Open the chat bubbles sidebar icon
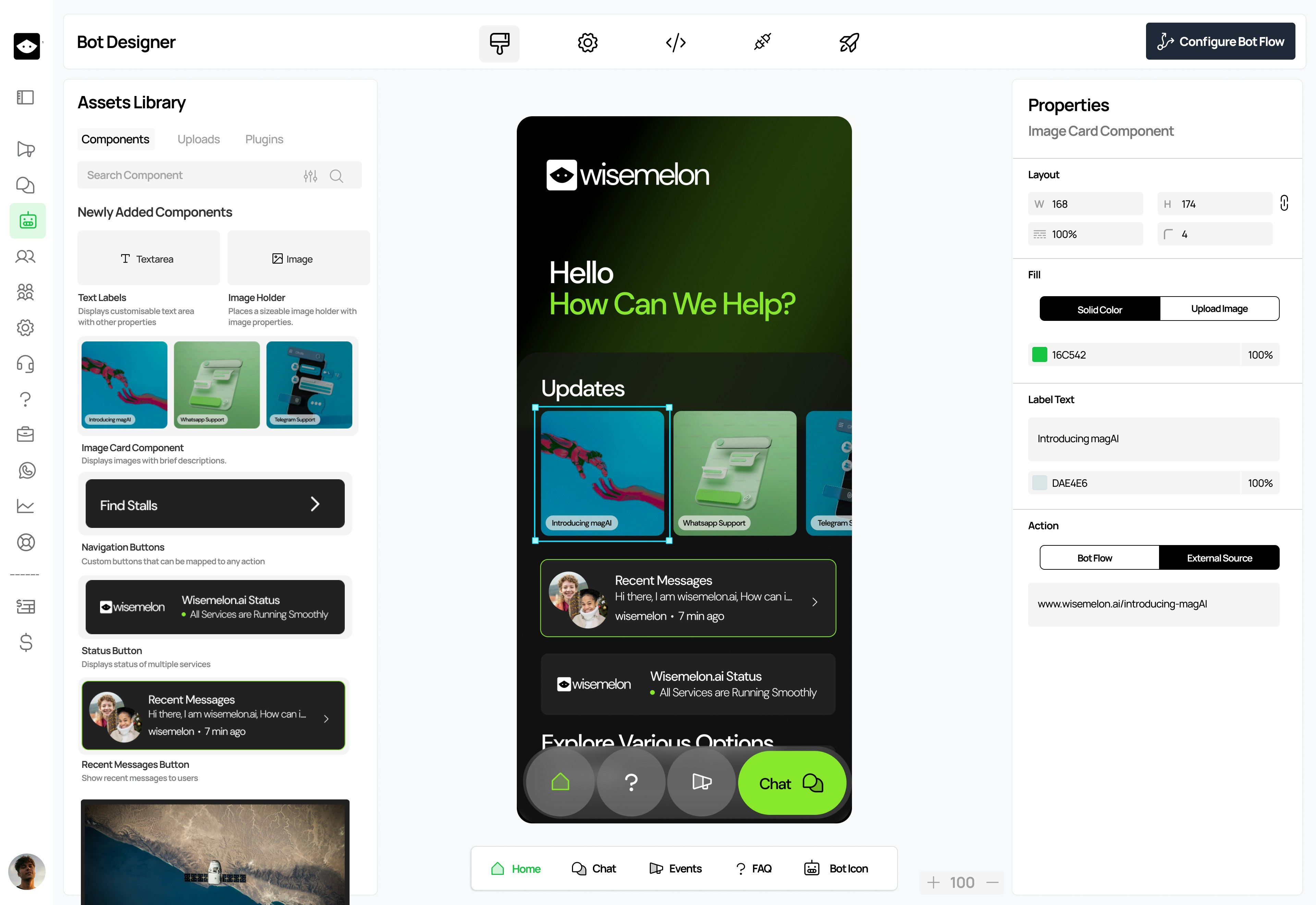This screenshot has height=905, width=1316. coord(25,185)
